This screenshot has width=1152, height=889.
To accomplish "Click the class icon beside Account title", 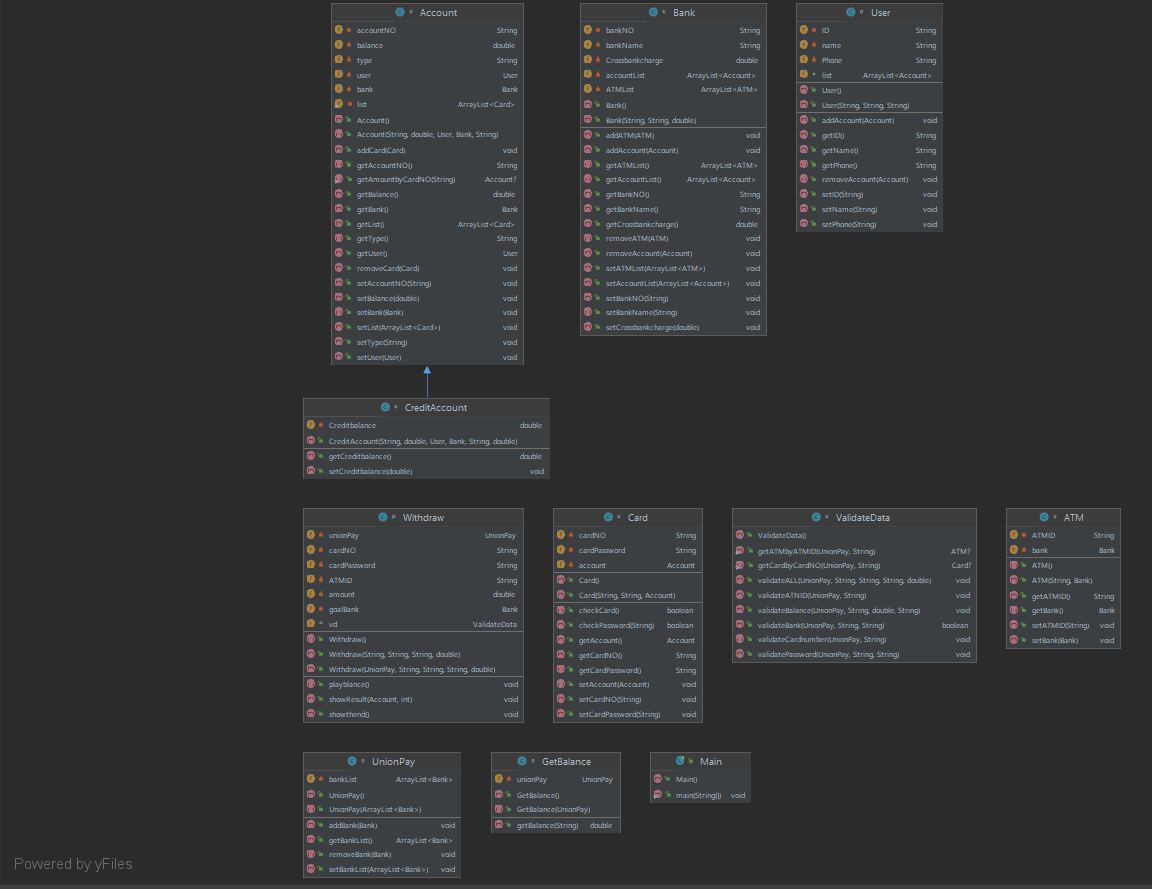I will [400, 12].
